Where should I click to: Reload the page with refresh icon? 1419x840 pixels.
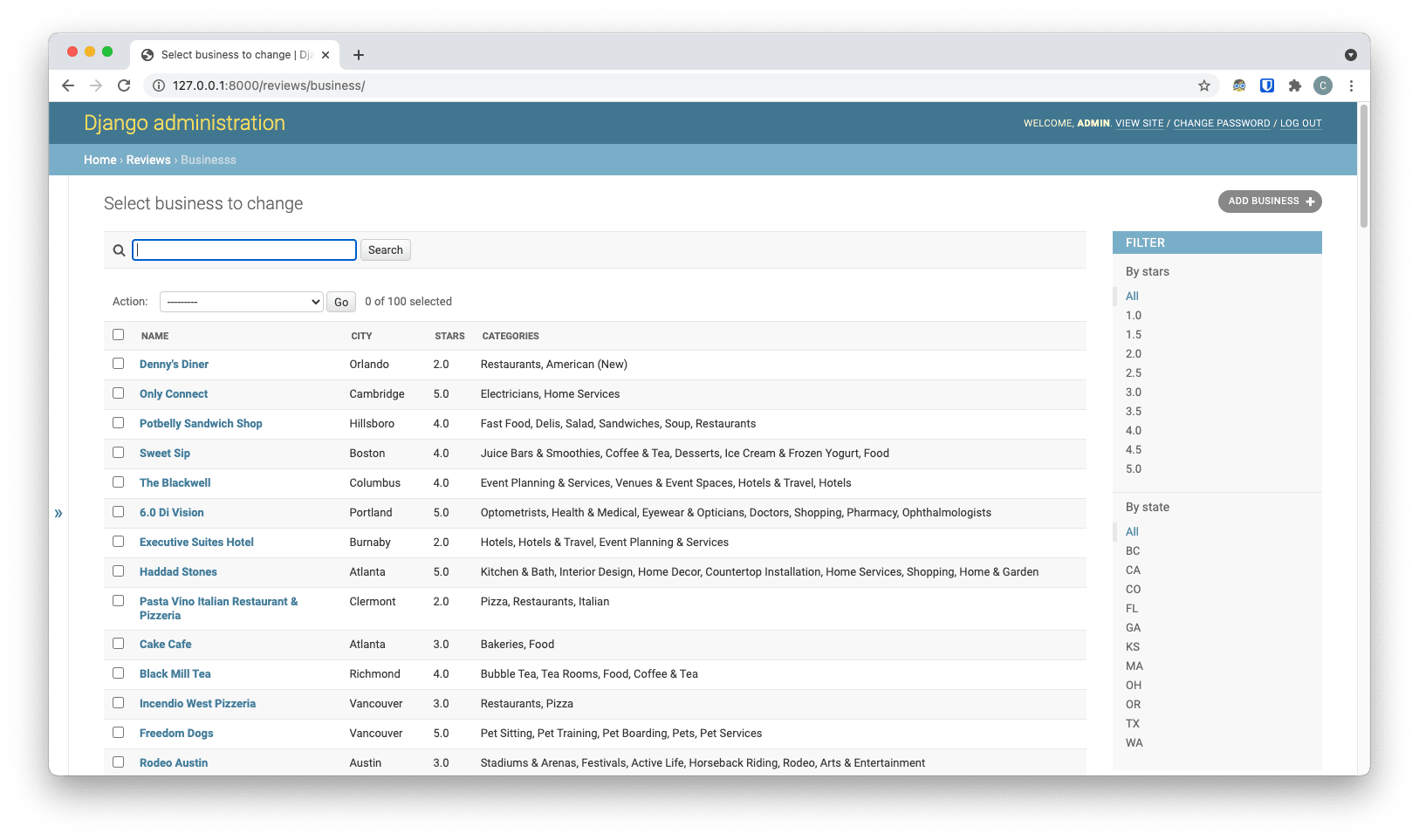coord(124,85)
